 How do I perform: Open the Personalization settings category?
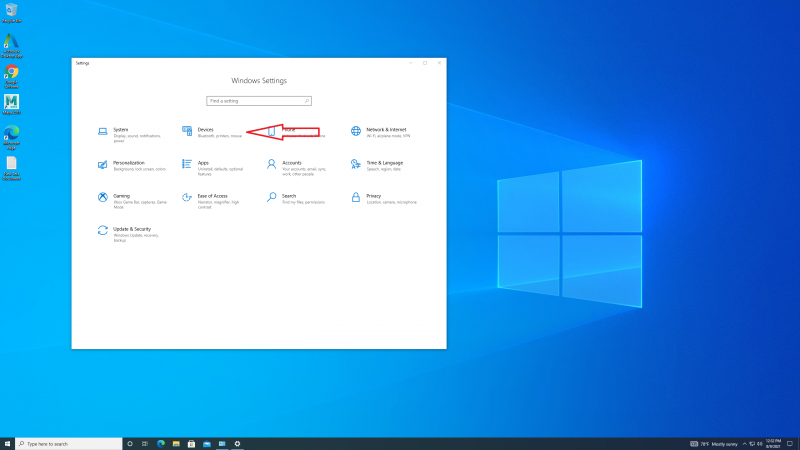131,165
